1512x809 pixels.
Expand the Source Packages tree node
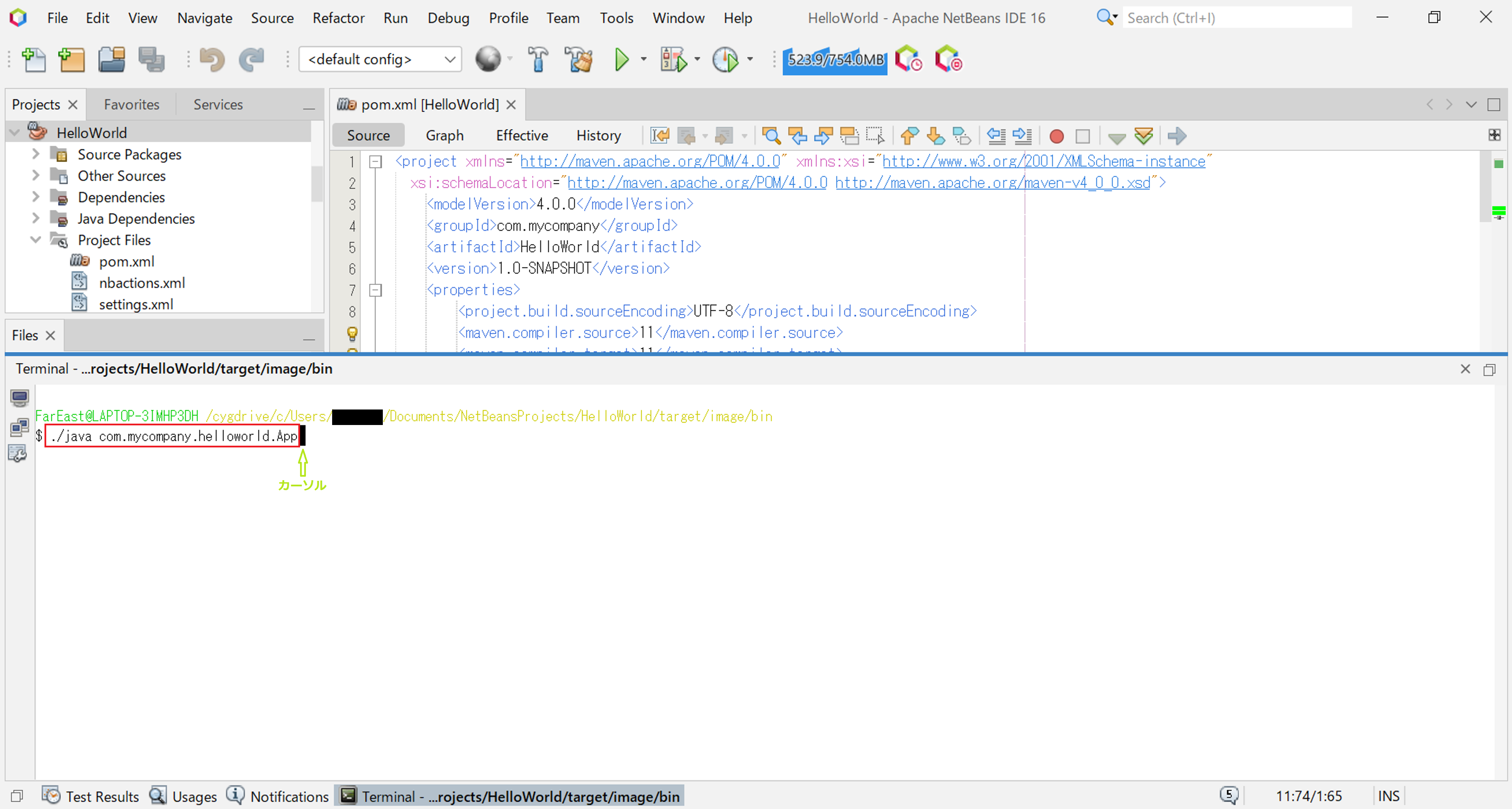click(x=35, y=154)
